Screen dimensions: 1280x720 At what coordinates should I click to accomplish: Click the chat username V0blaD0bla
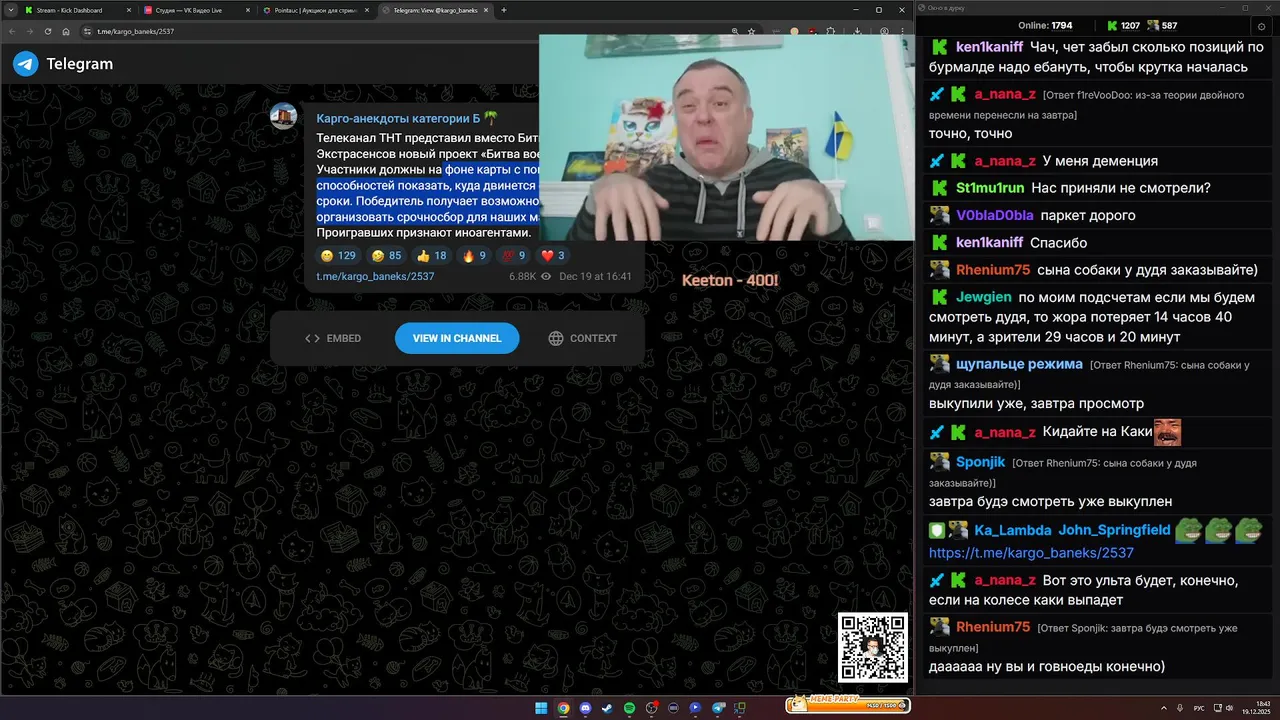(994, 215)
